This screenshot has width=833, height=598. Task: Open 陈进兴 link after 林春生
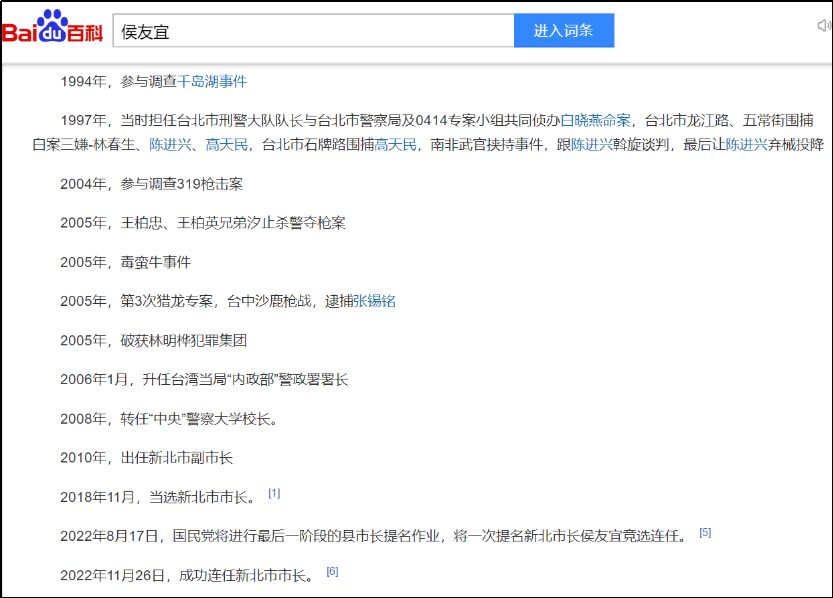point(170,144)
